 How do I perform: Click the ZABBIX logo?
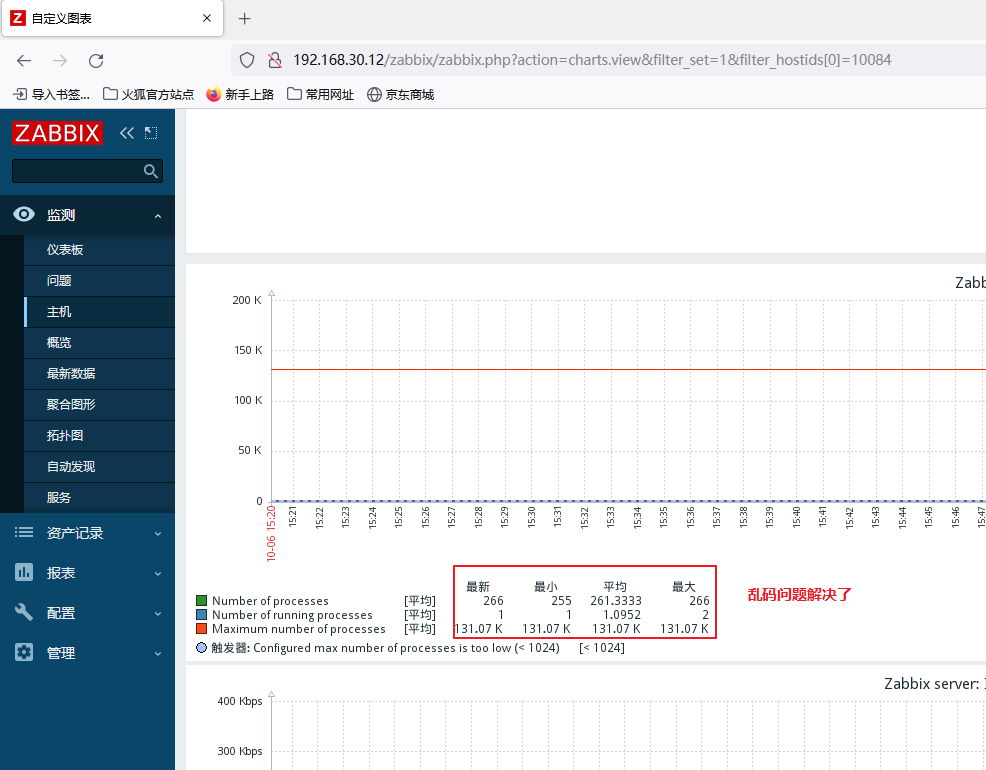click(57, 133)
